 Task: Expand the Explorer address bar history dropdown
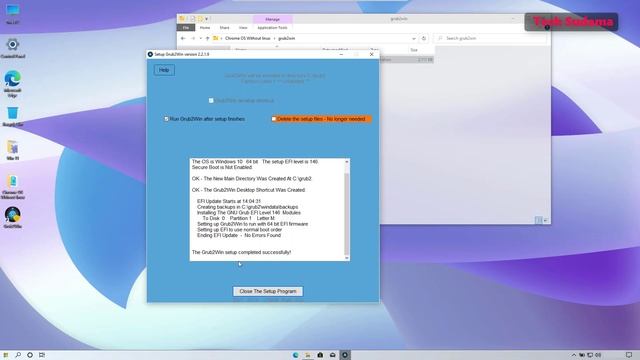(x=414, y=38)
